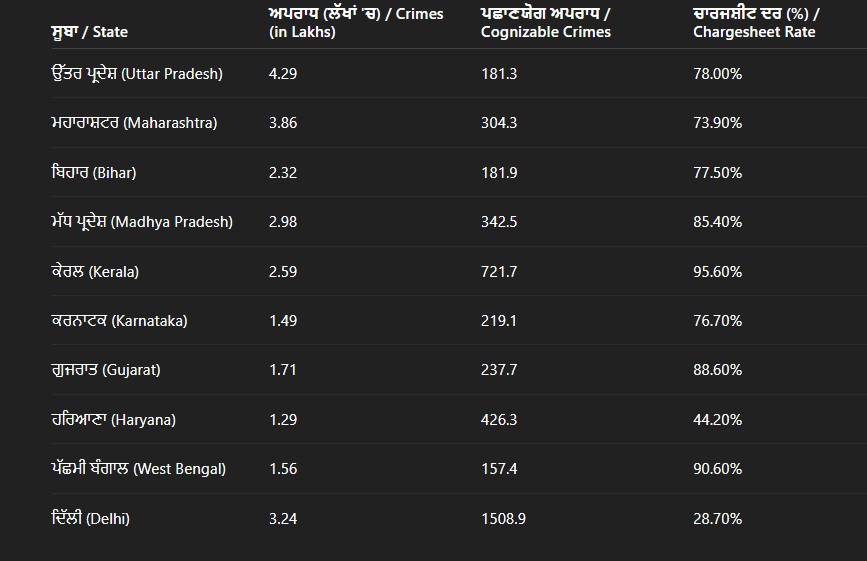Select the Haryana state cell
The width and height of the screenshot is (867, 561).
tap(113, 420)
